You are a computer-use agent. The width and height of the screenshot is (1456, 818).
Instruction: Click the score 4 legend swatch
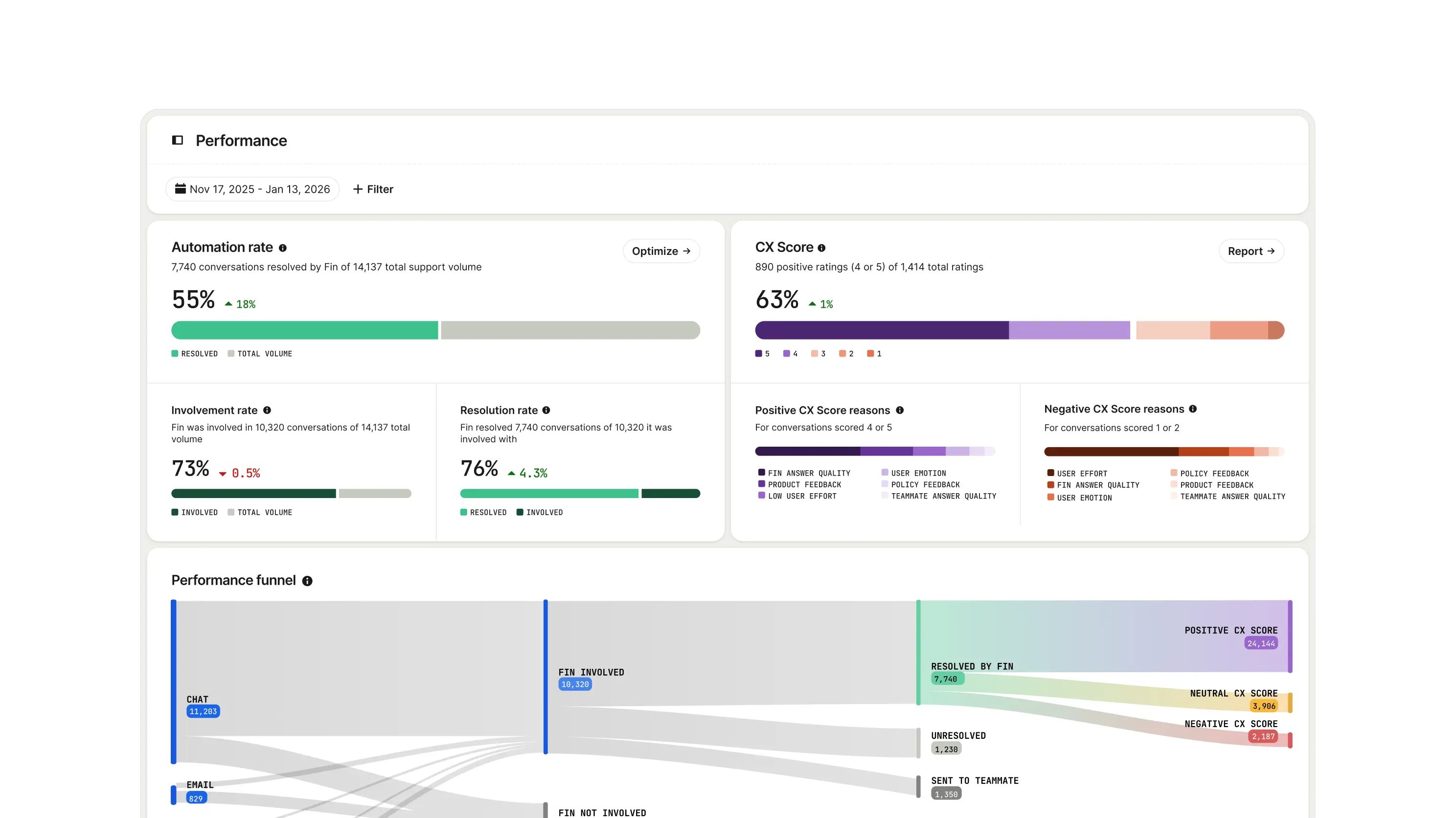point(786,353)
